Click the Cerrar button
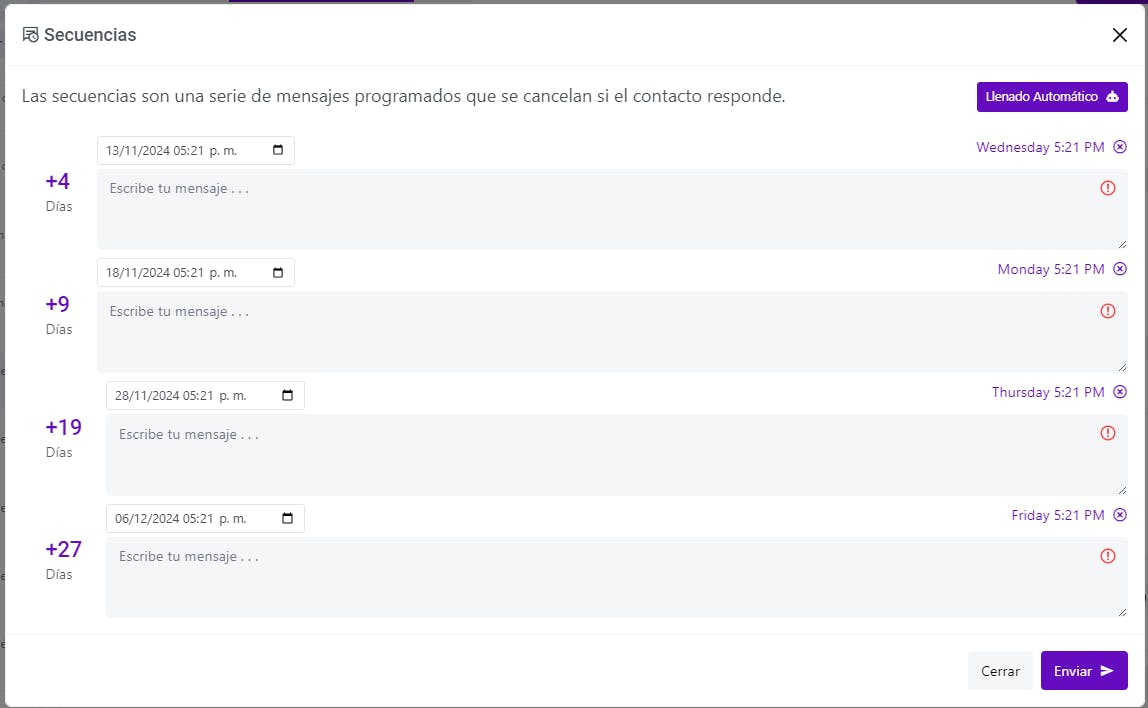The image size is (1148, 708). (x=1000, y=671)
